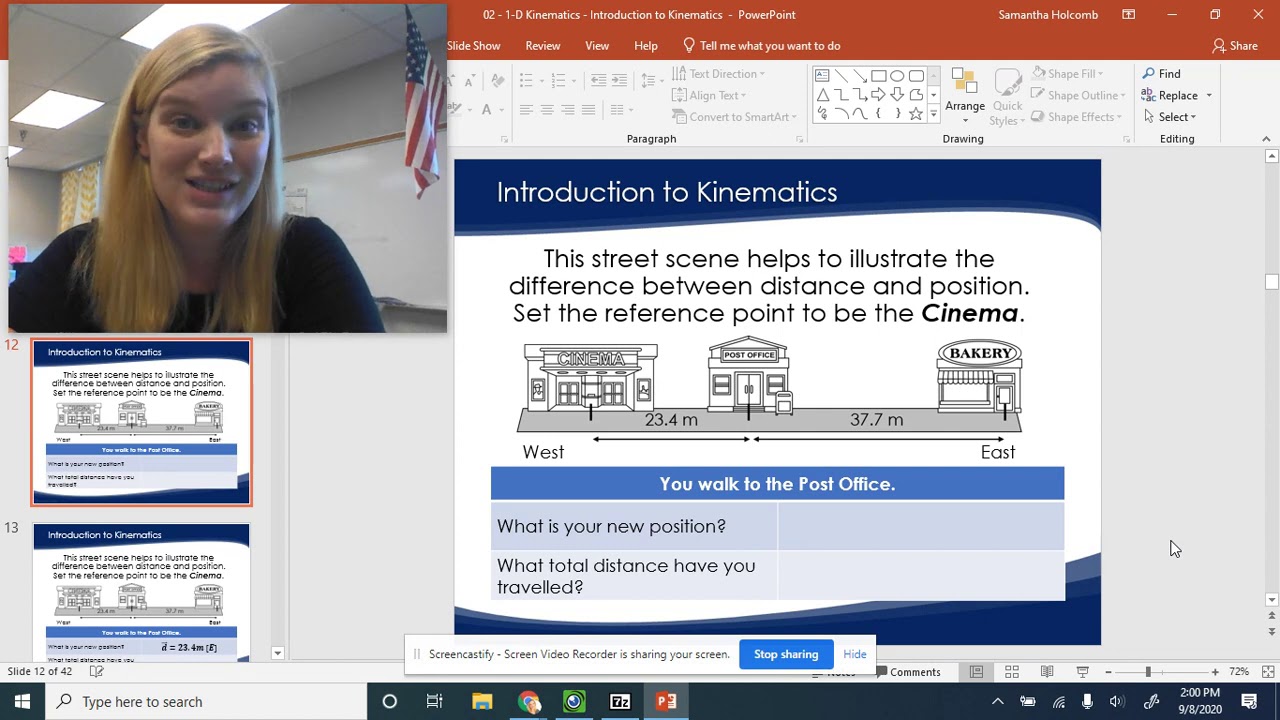Open Add or Remove Columns

pos(622,109)
